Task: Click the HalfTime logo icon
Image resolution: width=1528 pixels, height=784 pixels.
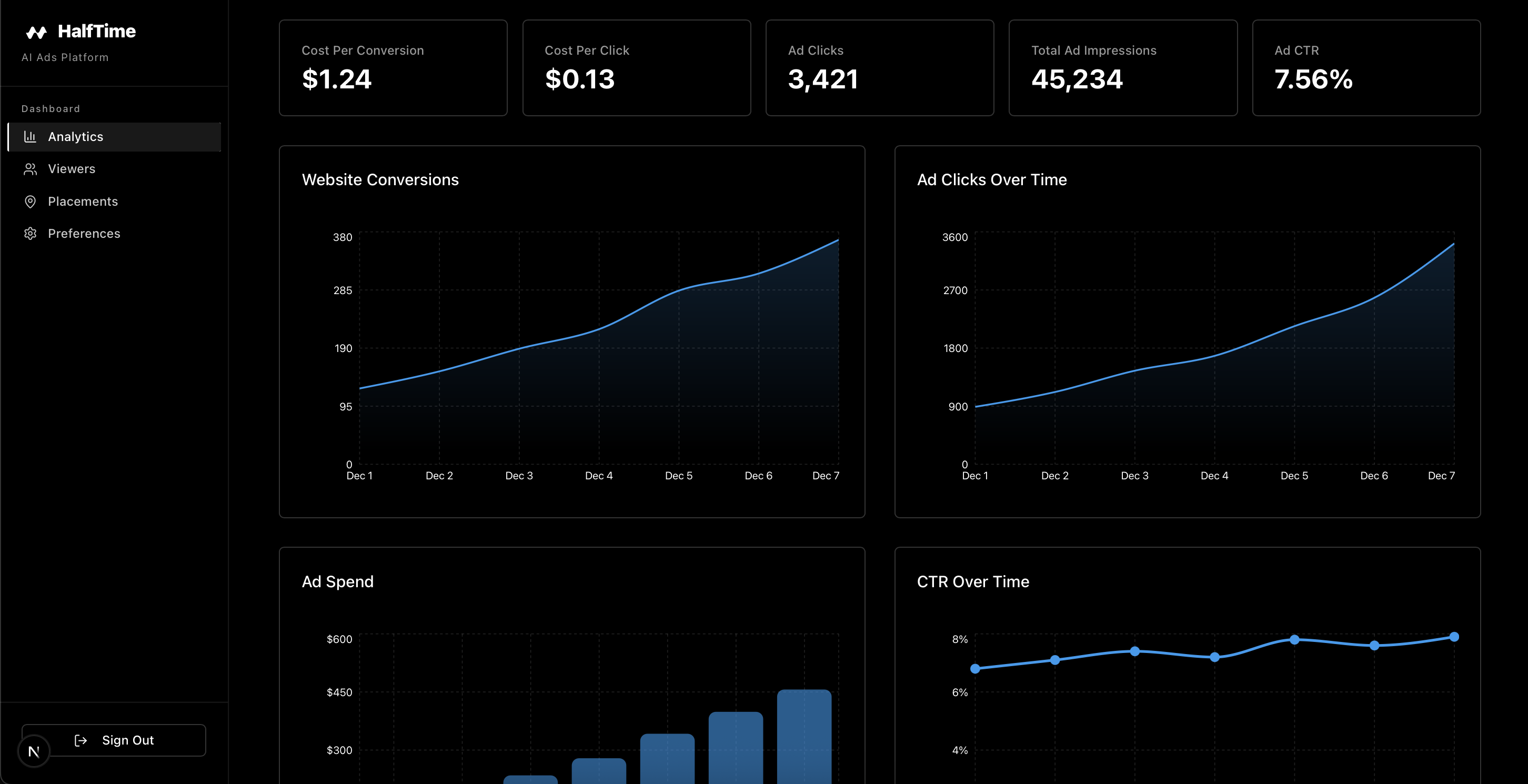Action: pos(36,32)
